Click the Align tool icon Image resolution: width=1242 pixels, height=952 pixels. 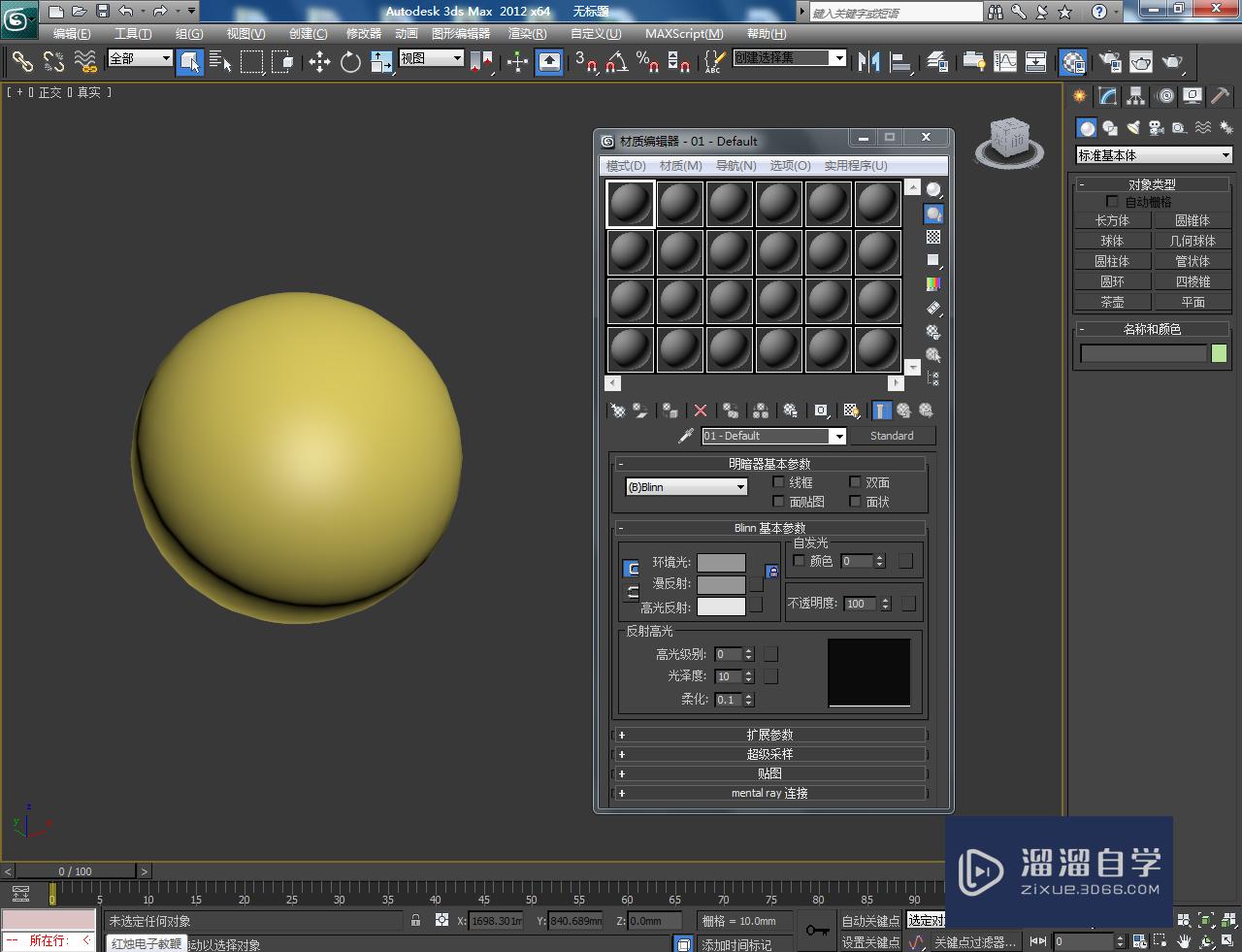tap(900, 62)
